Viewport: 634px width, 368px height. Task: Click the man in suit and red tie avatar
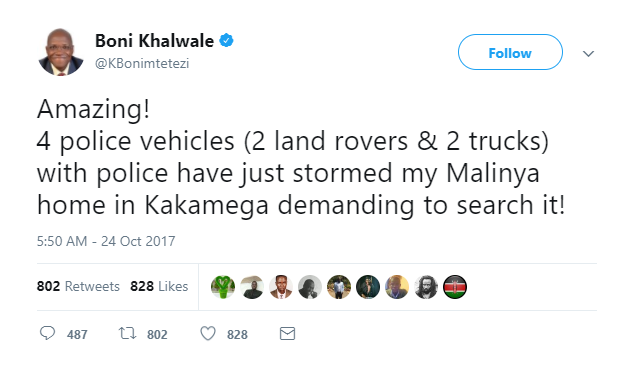281,287
